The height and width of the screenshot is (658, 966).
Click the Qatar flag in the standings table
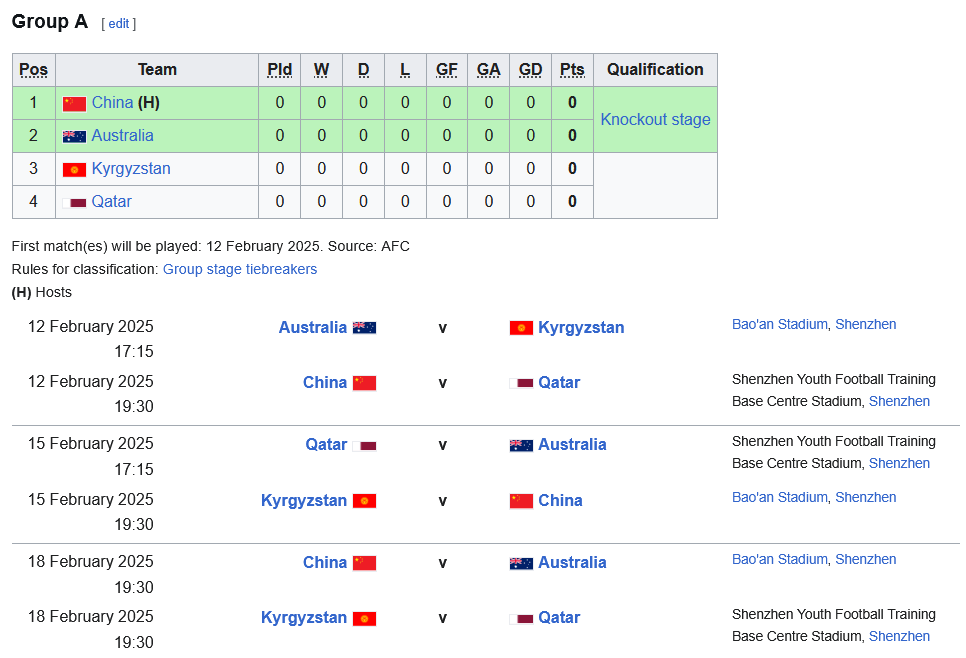click(x=74, y=203)
